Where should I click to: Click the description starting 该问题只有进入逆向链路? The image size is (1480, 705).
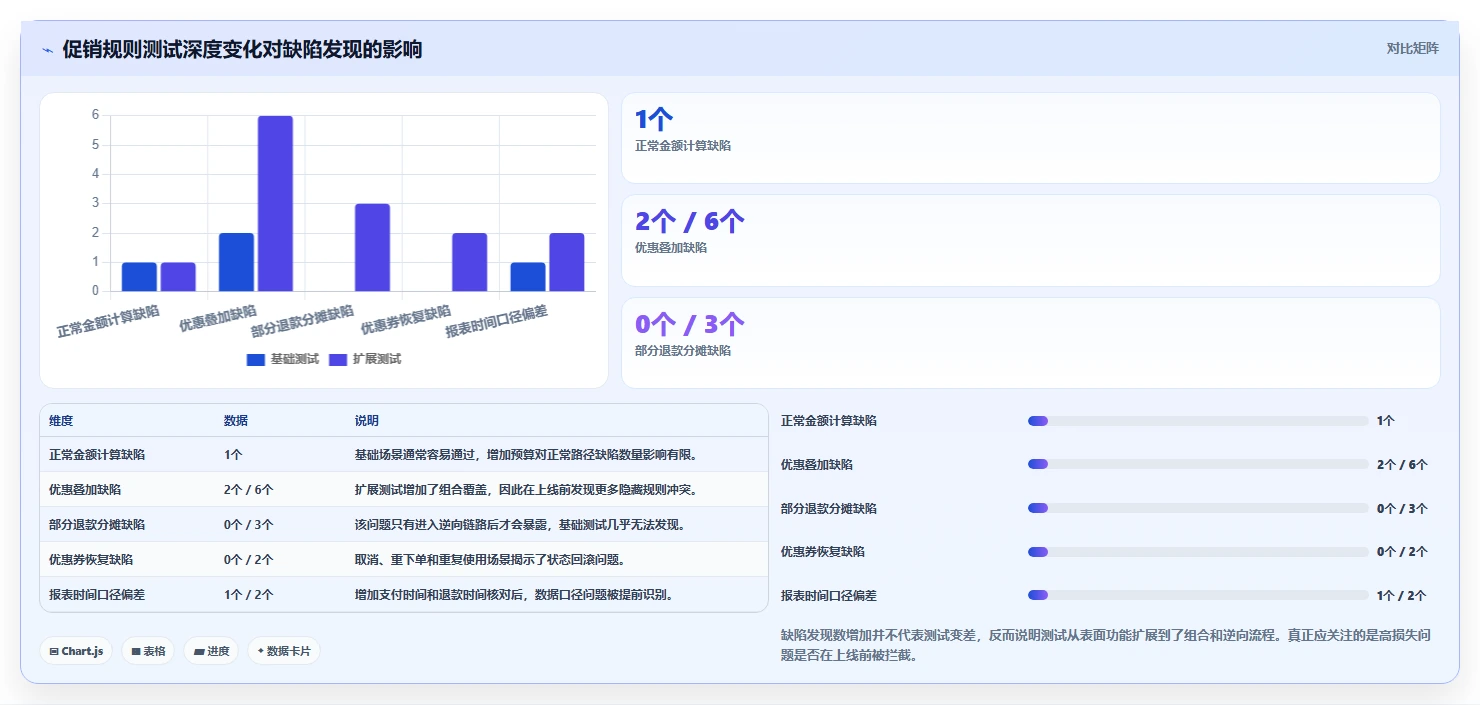[x=520, y=525]
